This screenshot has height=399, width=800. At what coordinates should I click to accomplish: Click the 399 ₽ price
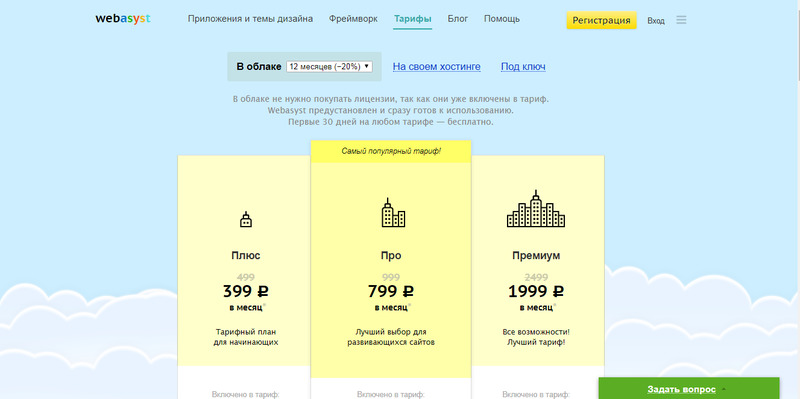(246, 291)
